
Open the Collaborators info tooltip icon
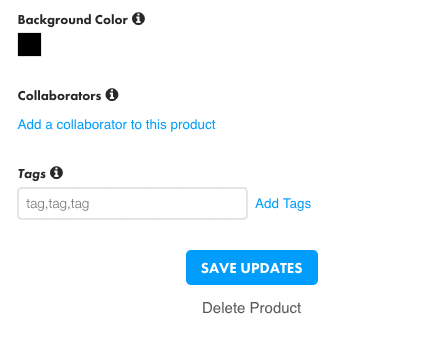pos(112,95)
